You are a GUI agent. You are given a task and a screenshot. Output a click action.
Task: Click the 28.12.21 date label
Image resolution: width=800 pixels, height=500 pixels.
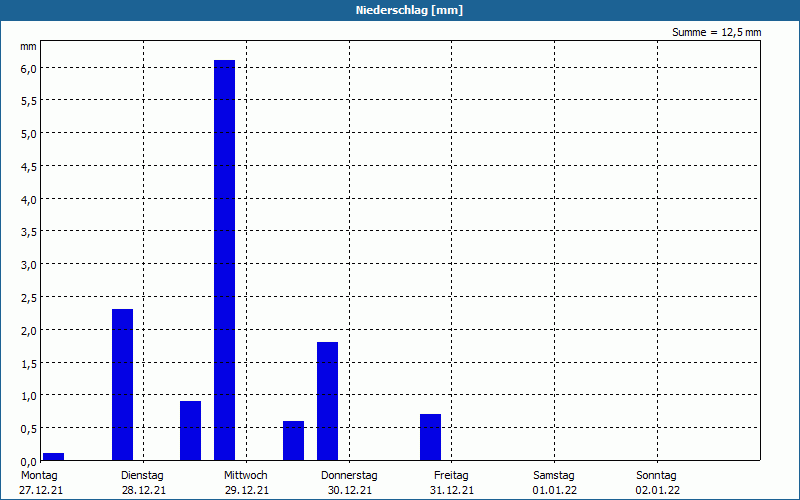(144, 491)
